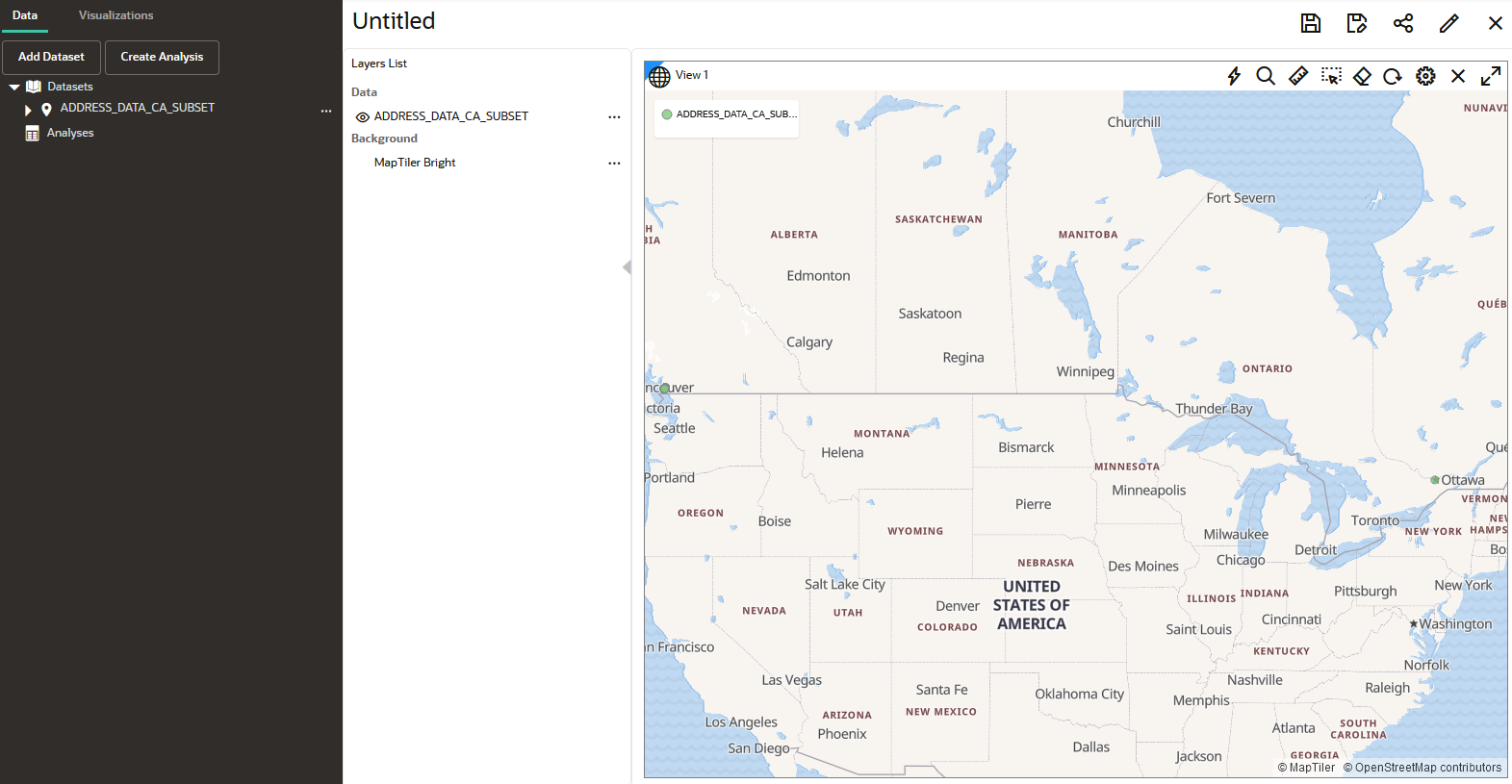Click the Save As icon
Screen dimensions: 1512x784
pos(1357,23)
